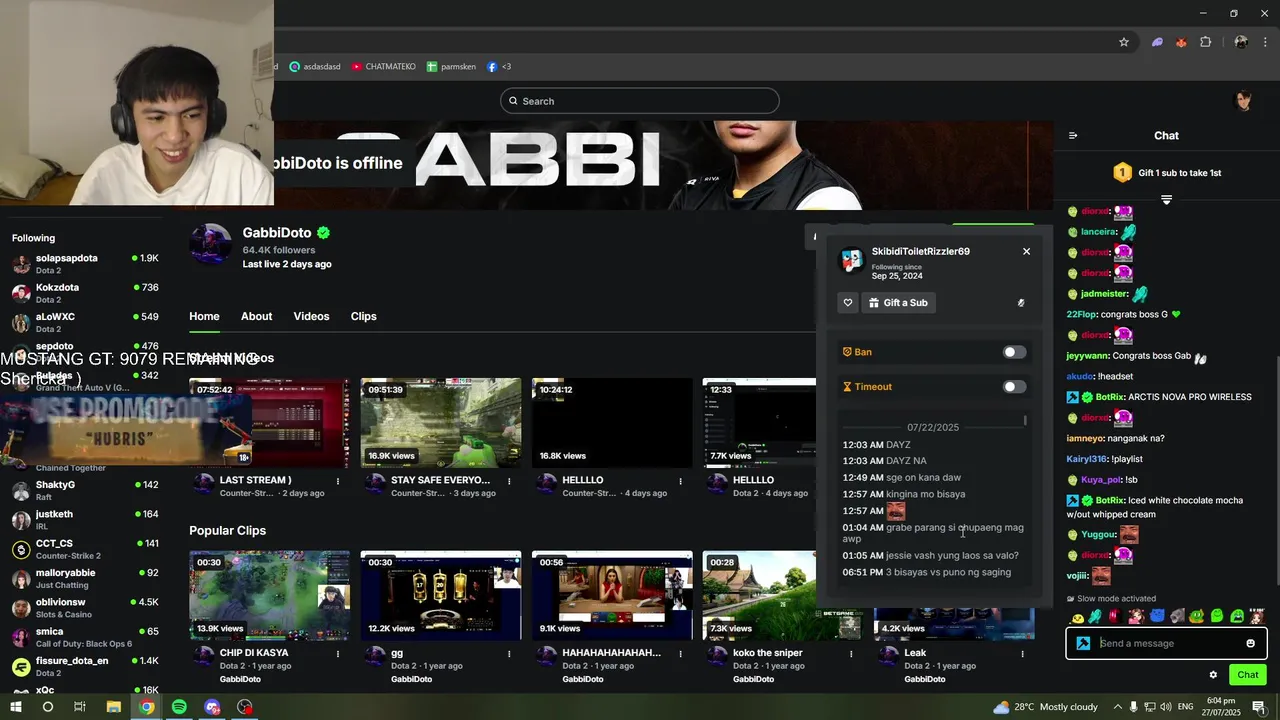Open options menu for CHIP DI KASYA clip

coord(338,654)
